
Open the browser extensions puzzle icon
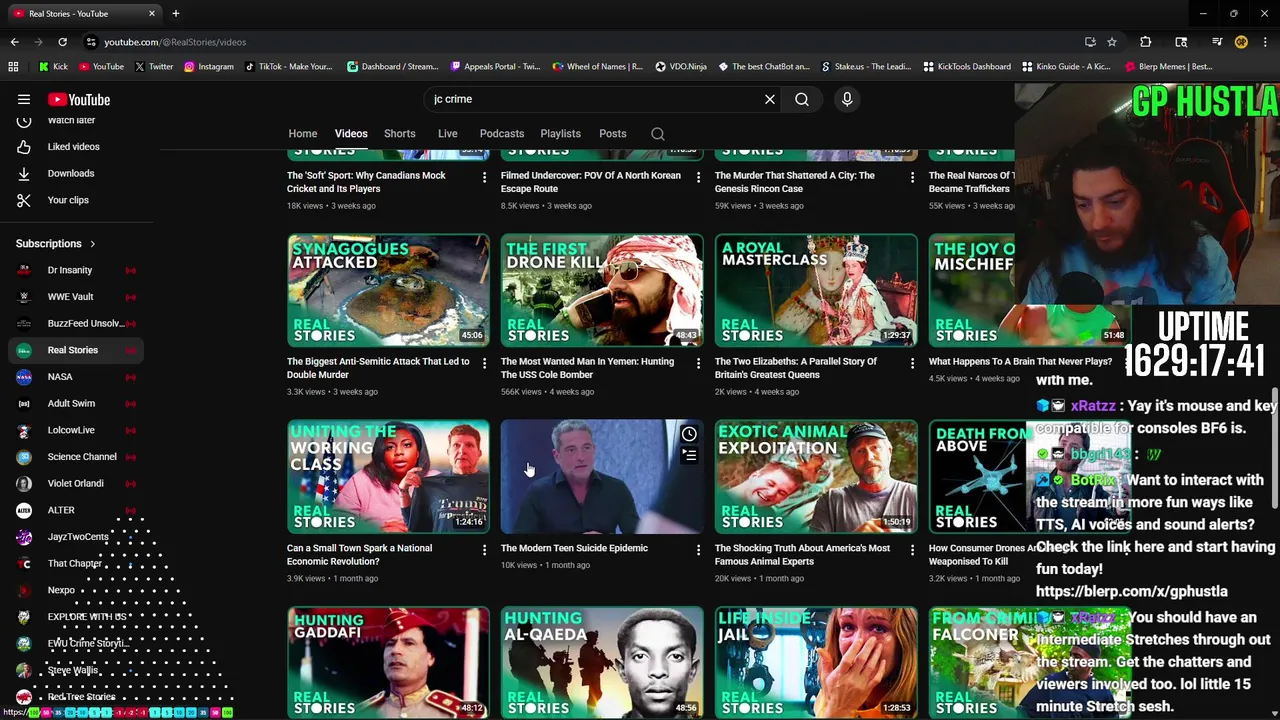[x=1145, y=42]
